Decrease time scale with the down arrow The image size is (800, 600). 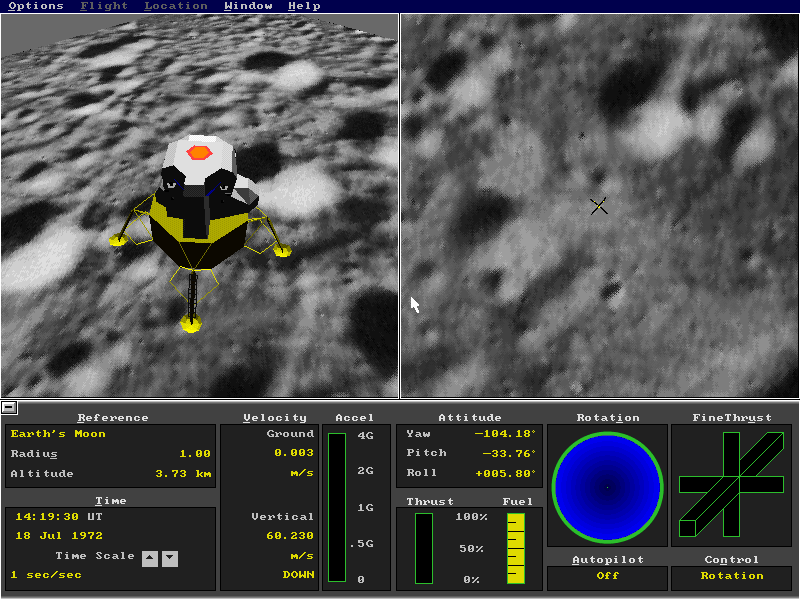click(x=170, y=558)
